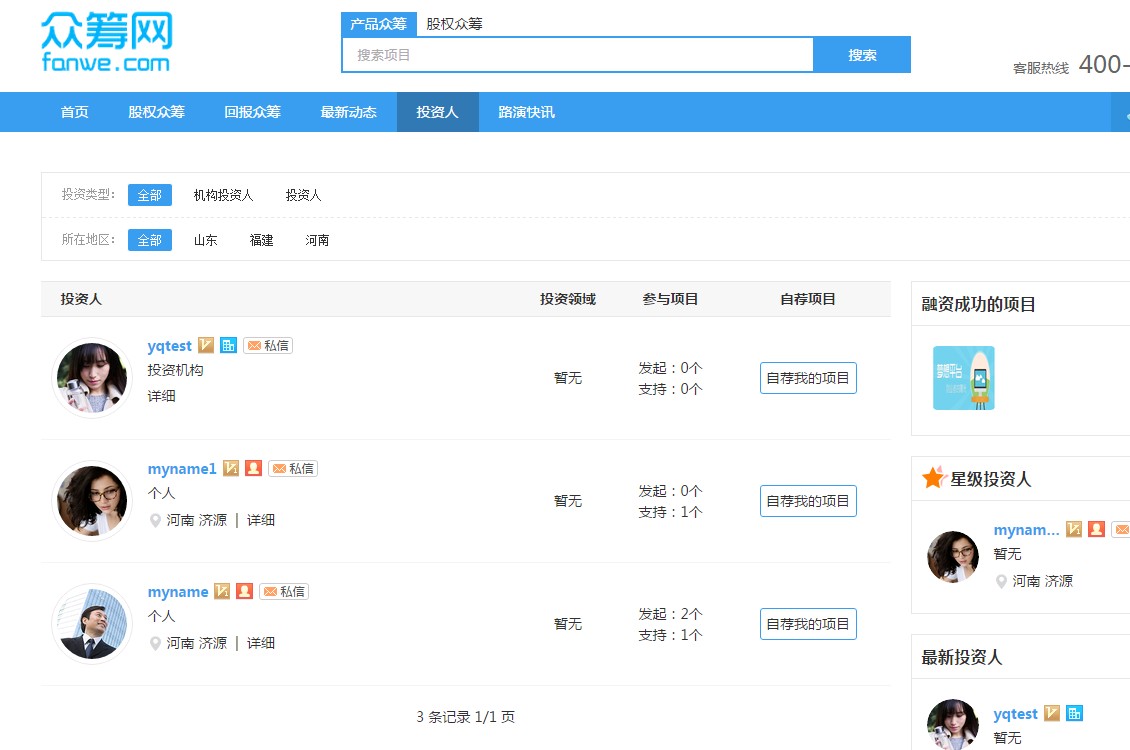Image resolution: width=1130 pixels, height=750 pixels.
Task: Open 路演快讯 in the navigation bar
Action: click(x=526, y=112)
